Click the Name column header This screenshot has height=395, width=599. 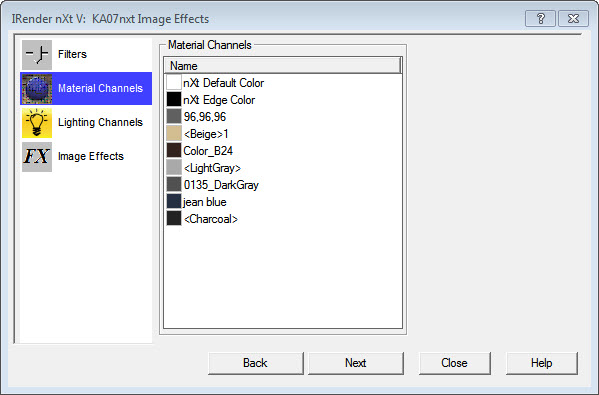click(x=282, y=65)
